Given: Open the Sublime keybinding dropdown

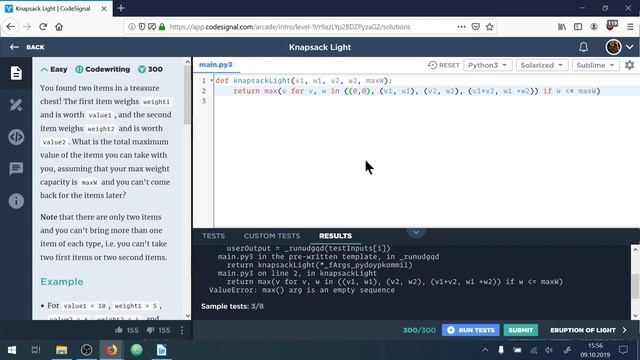Looking at the screenshot, I should pos(596,65).
